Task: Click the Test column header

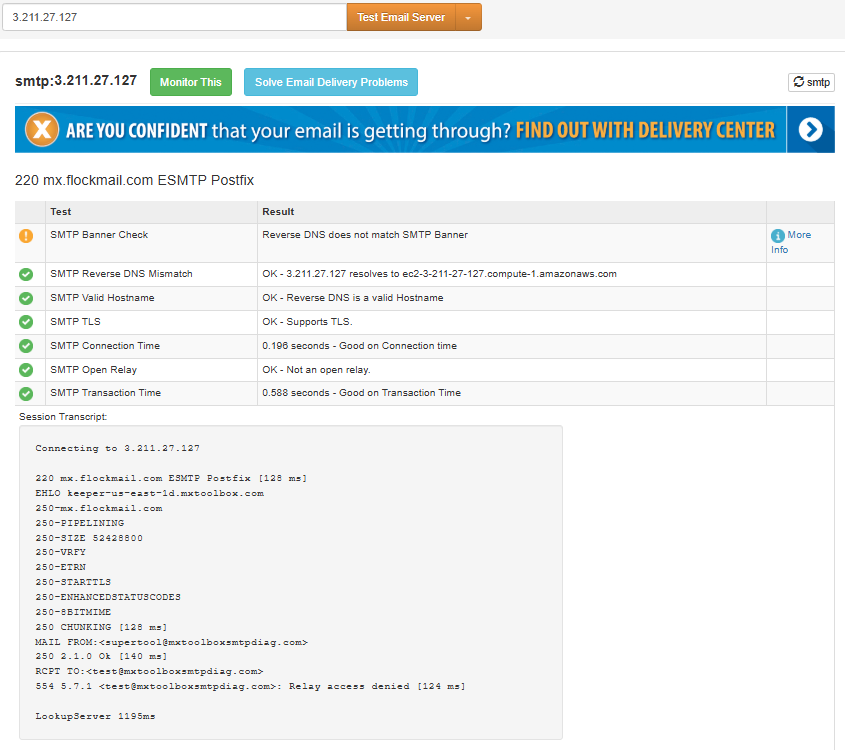Action: pyautogui.click(x=61, y=212)
